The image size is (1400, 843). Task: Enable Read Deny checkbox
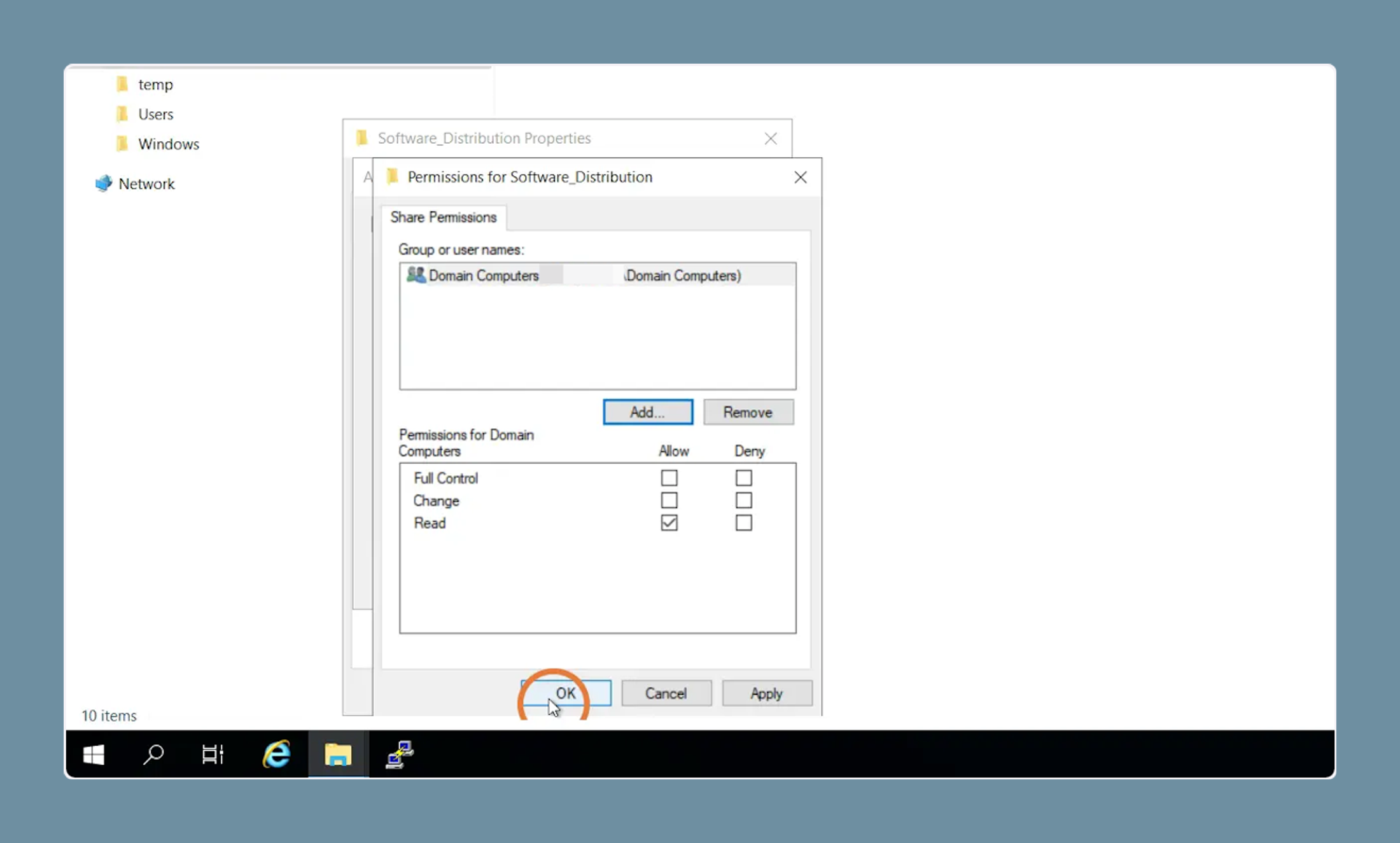743,523
